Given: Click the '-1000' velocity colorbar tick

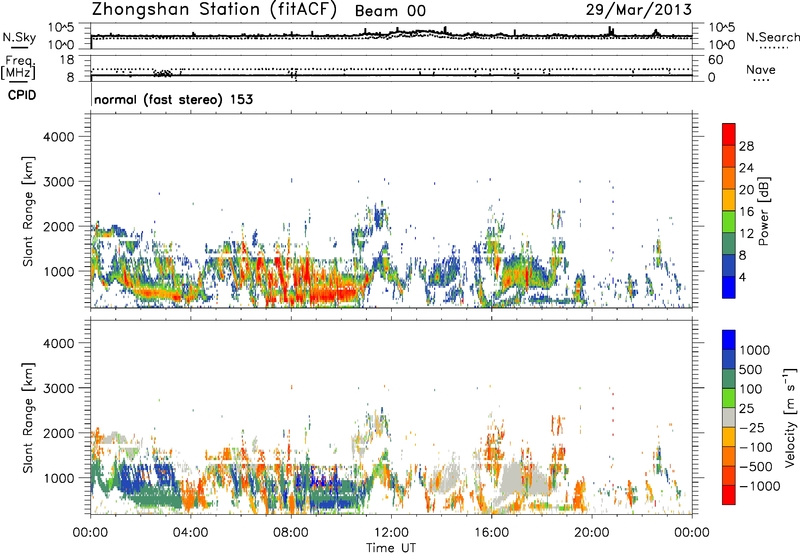Looking at the screenshot, I should [760, 486].
